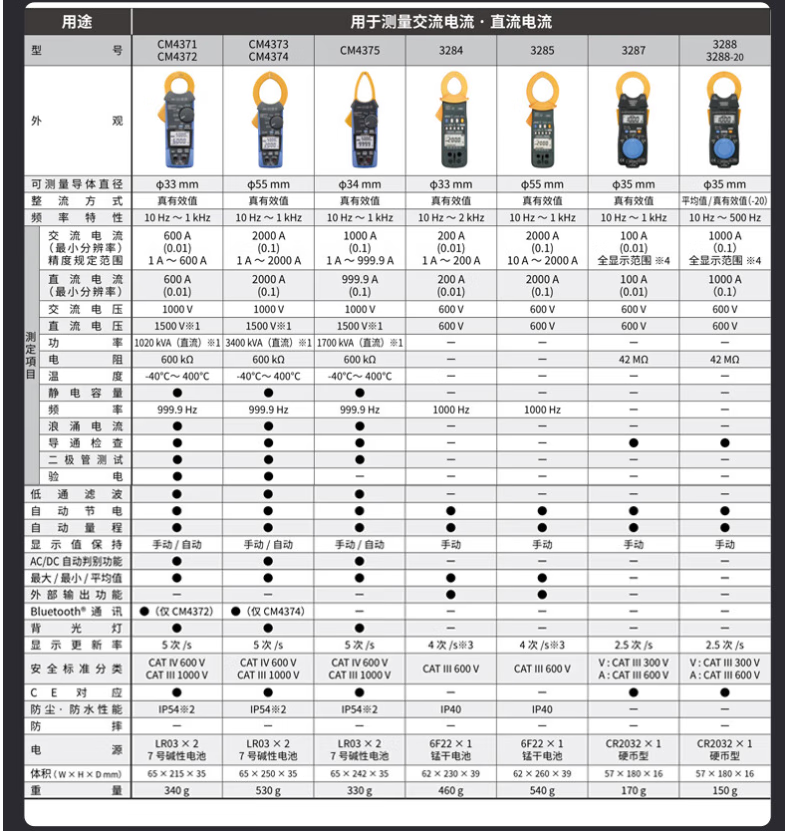Click the '手动 / 自动' cell under CM4371
Screen dimensions: 785x831
(177, 544)
